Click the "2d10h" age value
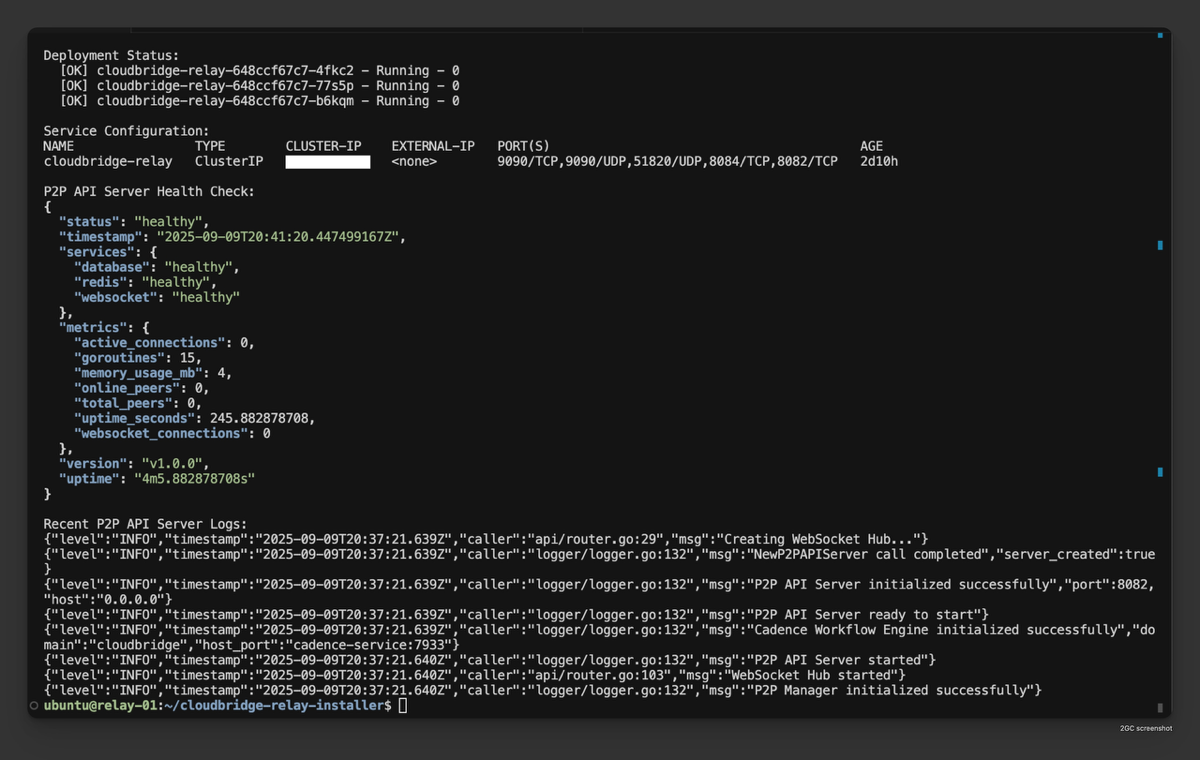The image size is (1200, 760). pos(879,161)
